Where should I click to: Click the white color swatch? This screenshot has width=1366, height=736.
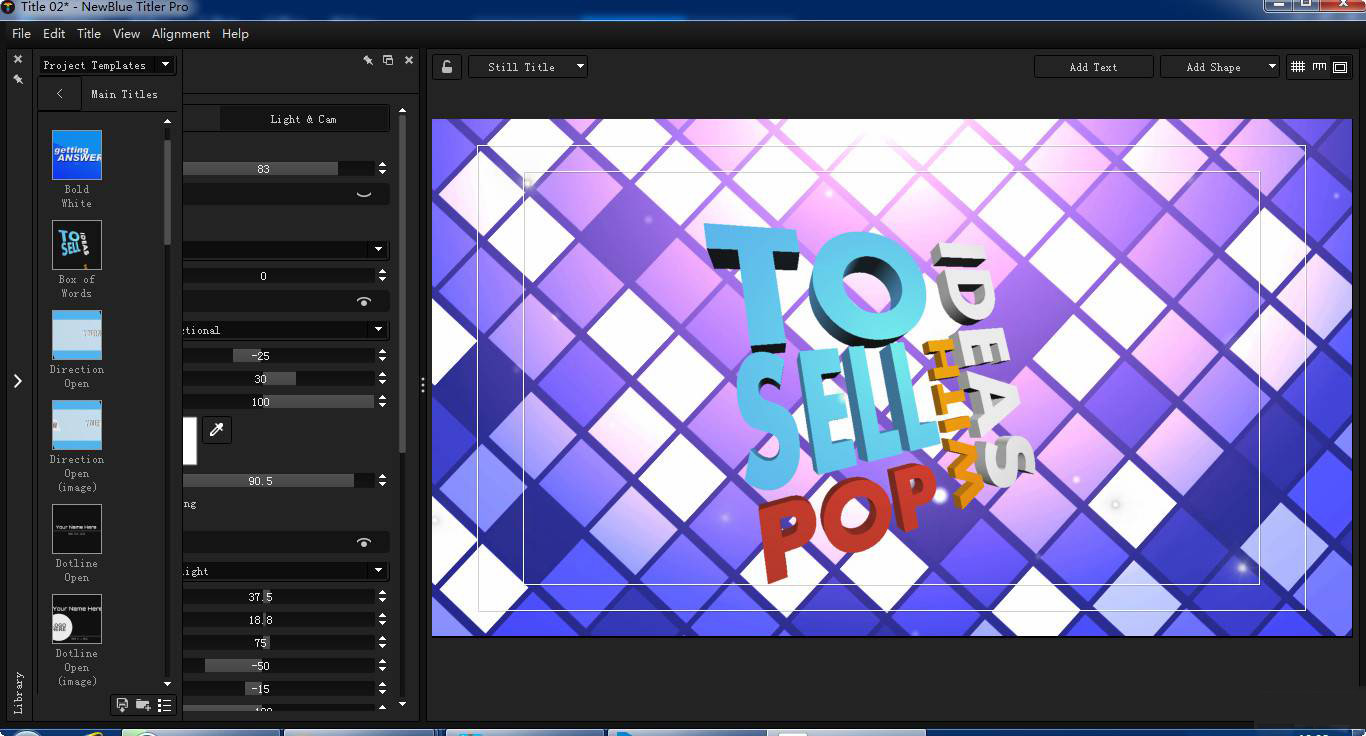189,441
